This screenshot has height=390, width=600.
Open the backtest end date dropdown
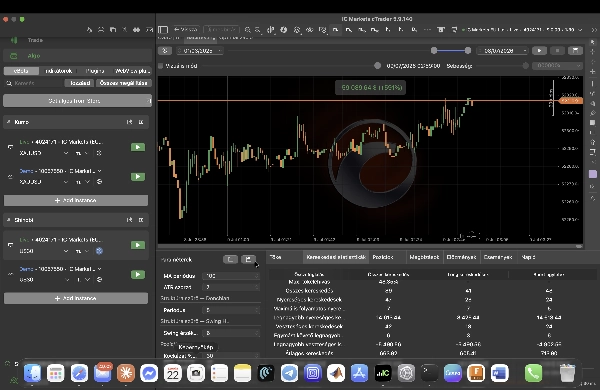(x=502, y=51)
